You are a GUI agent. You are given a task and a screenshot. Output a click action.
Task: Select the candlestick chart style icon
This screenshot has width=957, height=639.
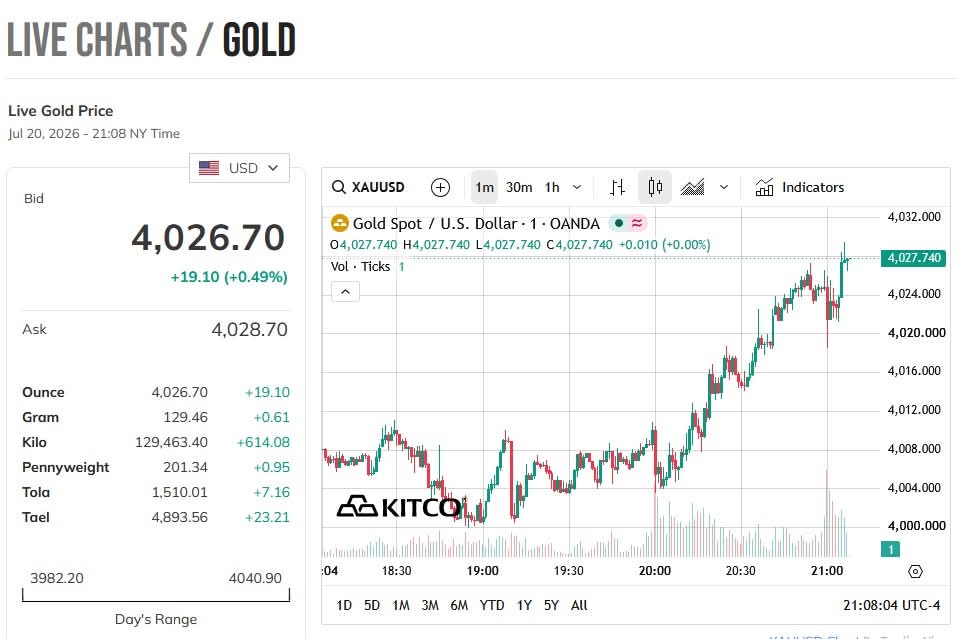[x=655, y=187]
